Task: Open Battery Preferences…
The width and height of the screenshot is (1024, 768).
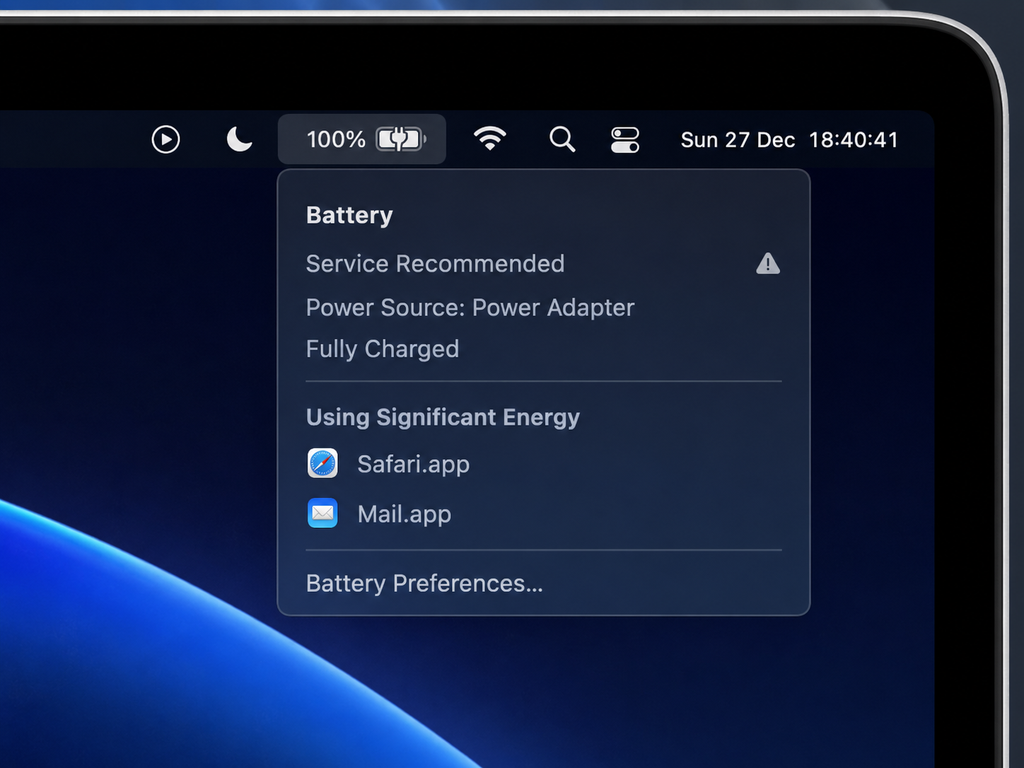Action: point(424,583)
